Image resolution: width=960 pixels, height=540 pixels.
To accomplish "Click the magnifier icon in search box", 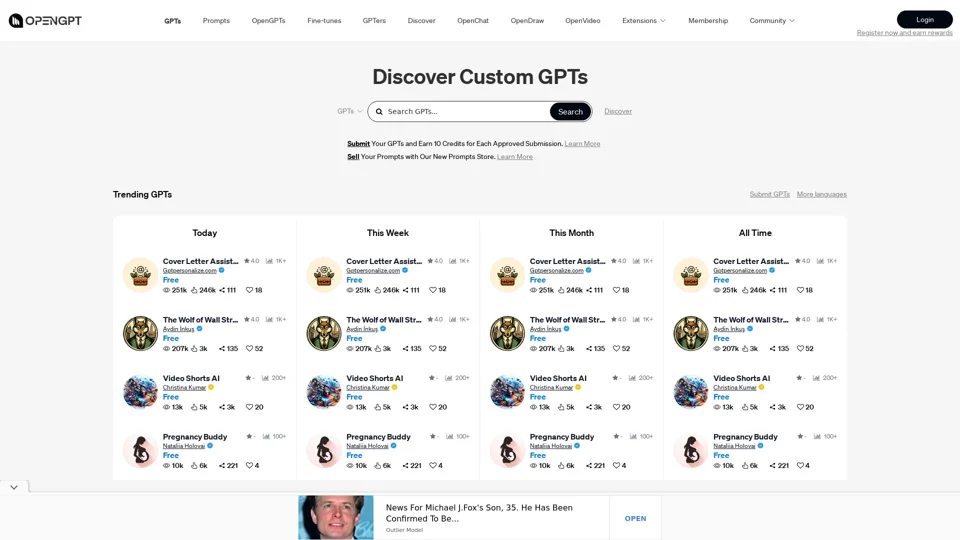I will click(x=379, y=111).
